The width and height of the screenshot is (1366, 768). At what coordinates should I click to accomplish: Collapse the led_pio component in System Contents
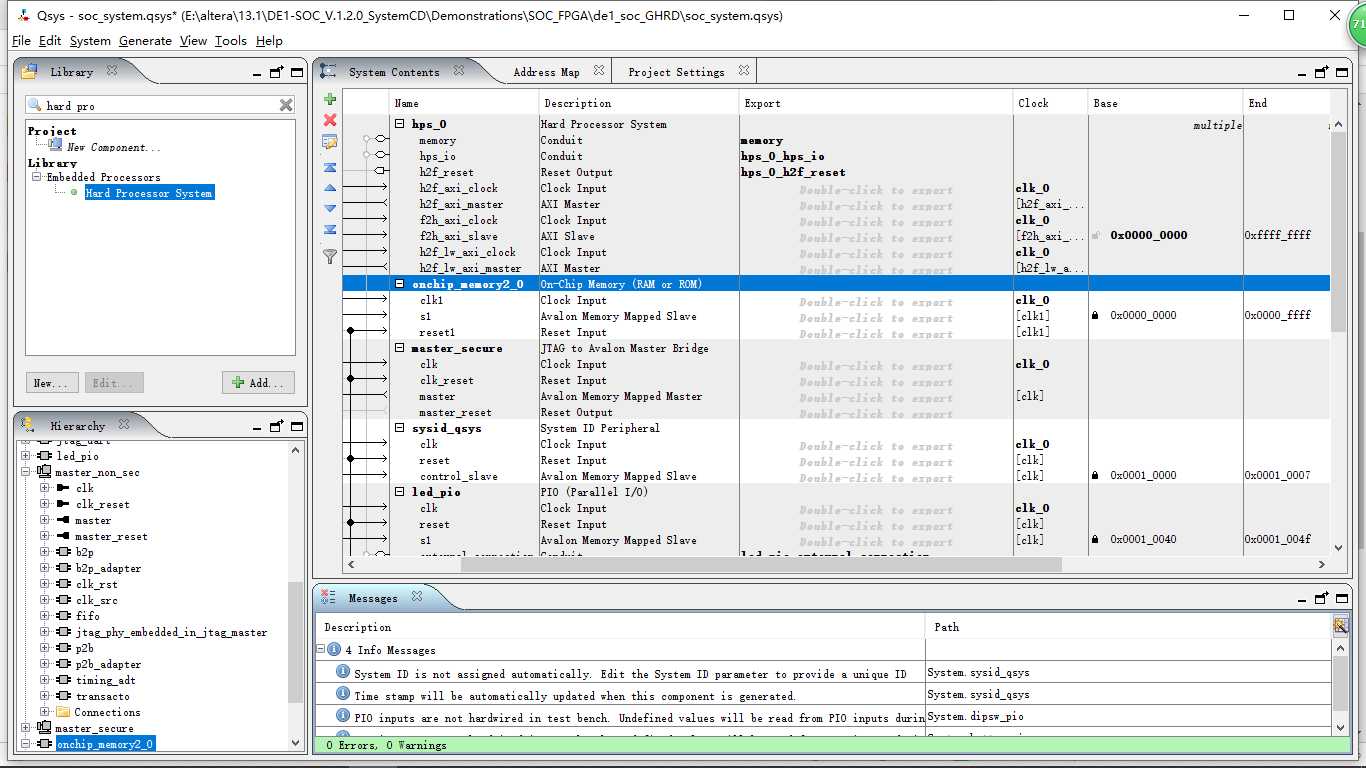click(400, 492)
